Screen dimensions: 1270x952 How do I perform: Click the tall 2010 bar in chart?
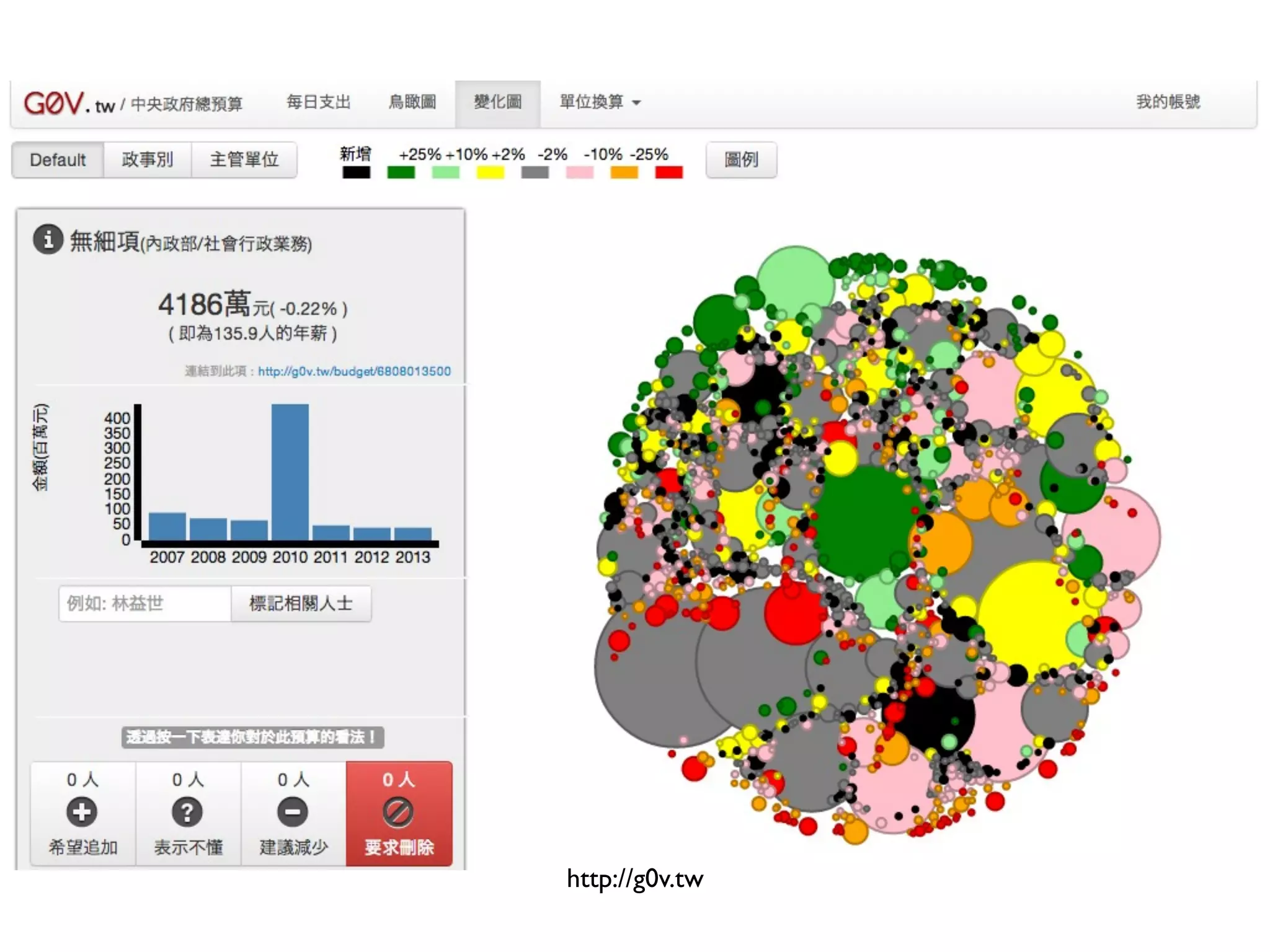coord(290,471)
